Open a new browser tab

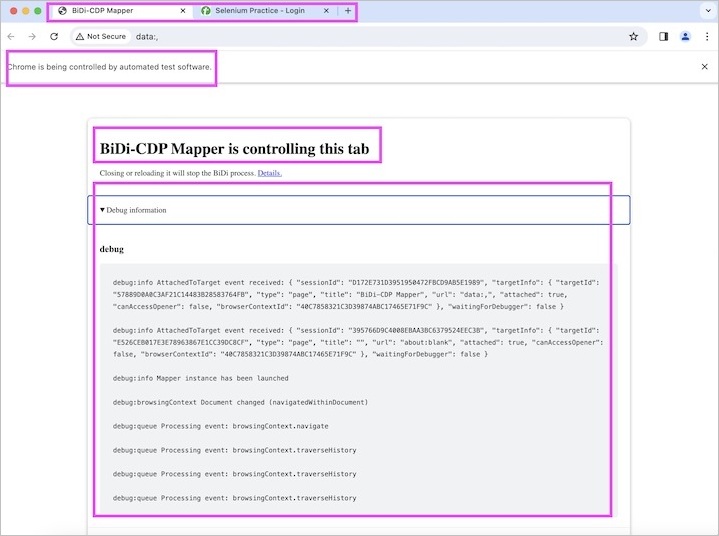click(348, 11)
